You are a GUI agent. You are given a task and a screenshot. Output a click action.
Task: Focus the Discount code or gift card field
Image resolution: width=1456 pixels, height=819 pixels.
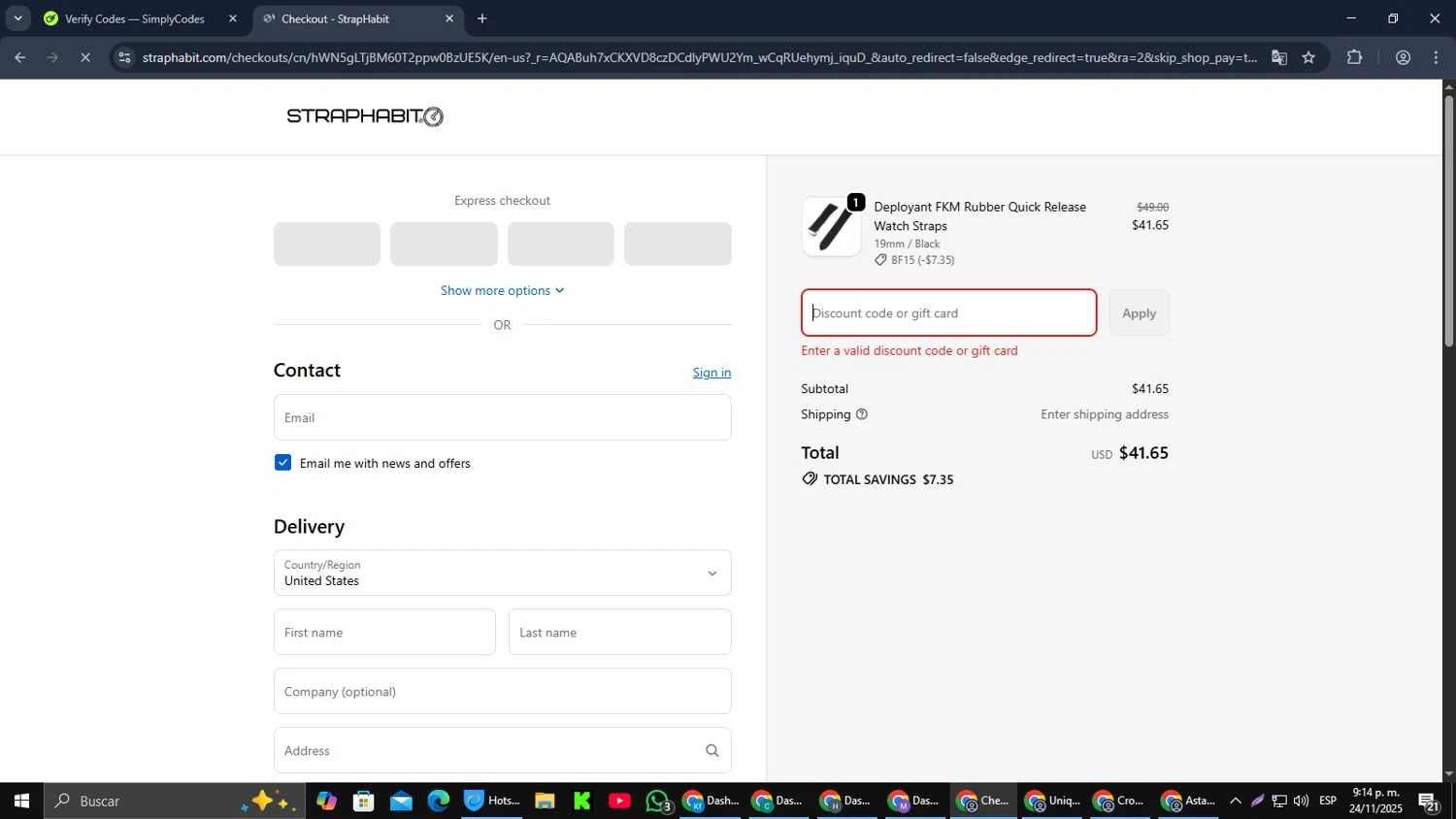(948, 312)
